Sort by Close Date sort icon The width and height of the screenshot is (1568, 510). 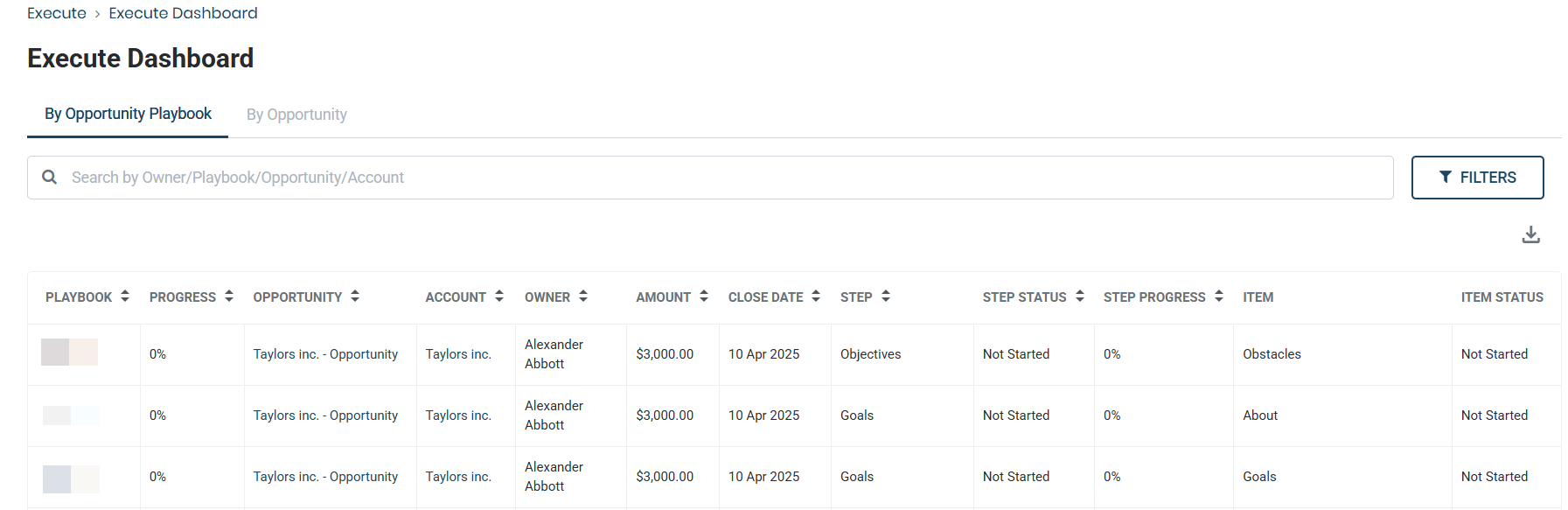[816, 297]
